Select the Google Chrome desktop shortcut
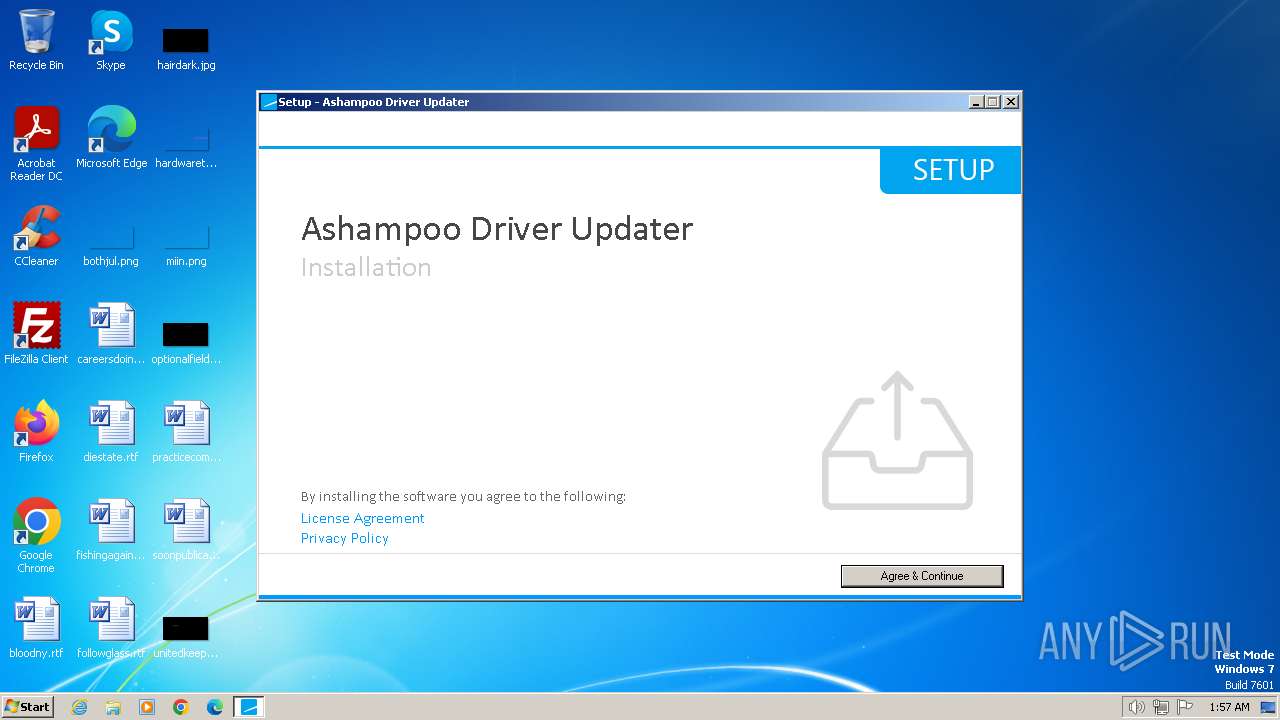 36,536
